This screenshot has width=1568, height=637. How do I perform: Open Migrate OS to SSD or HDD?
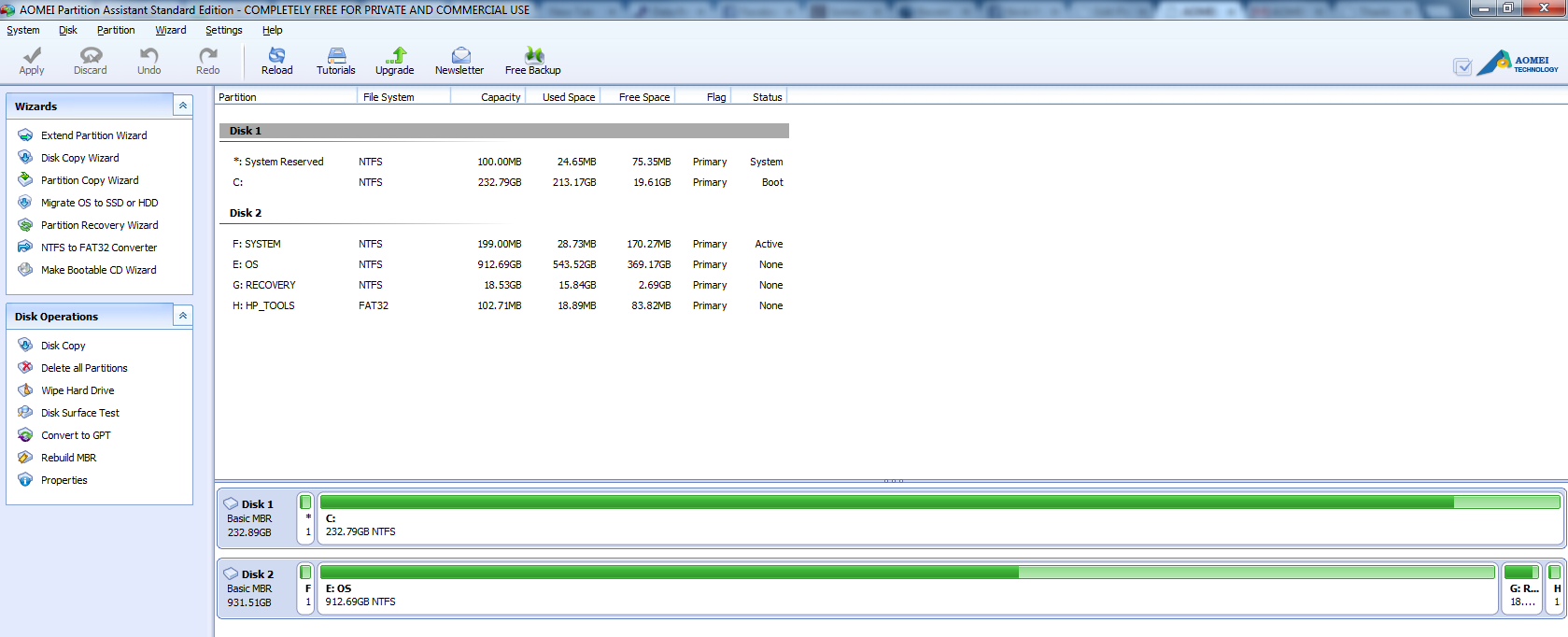pos(99,203)
